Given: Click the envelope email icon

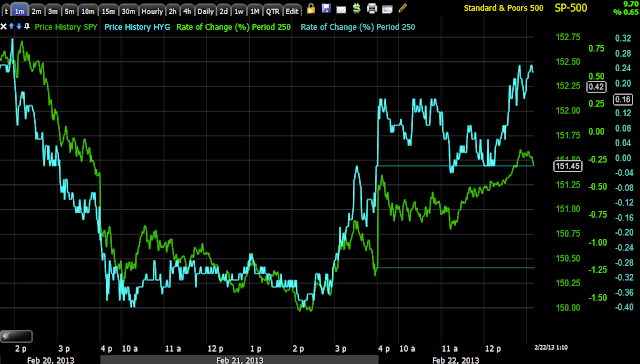Looking at the screenshot, I should (341, 9).
